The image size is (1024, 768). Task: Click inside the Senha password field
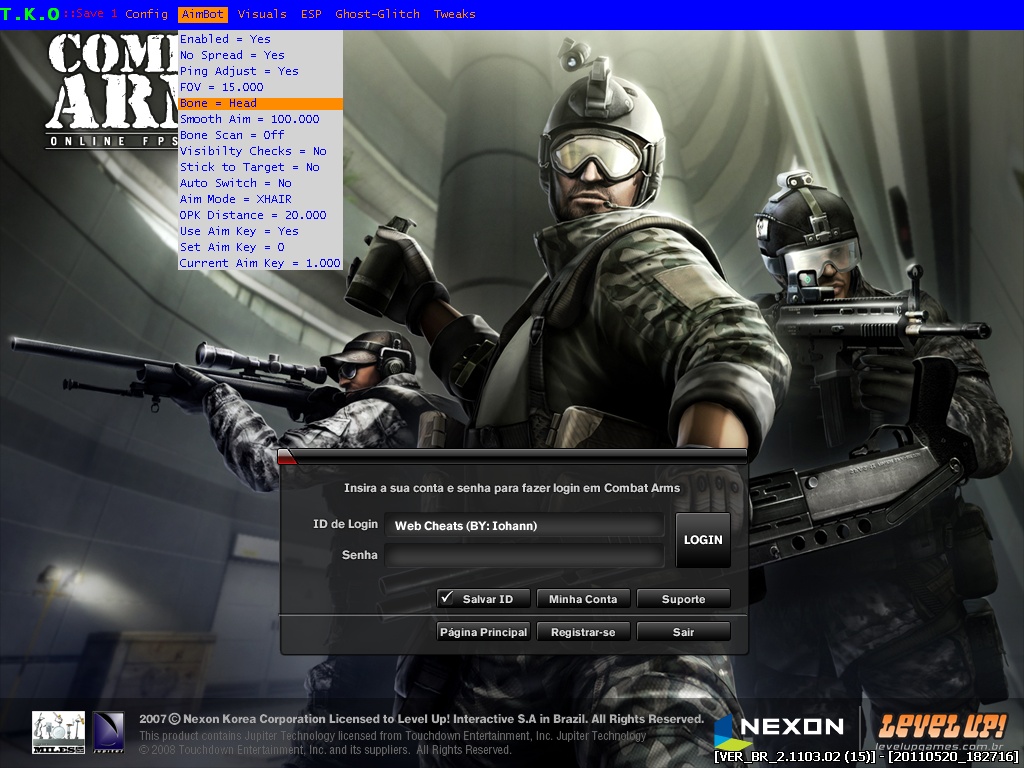tap(525, 556)
